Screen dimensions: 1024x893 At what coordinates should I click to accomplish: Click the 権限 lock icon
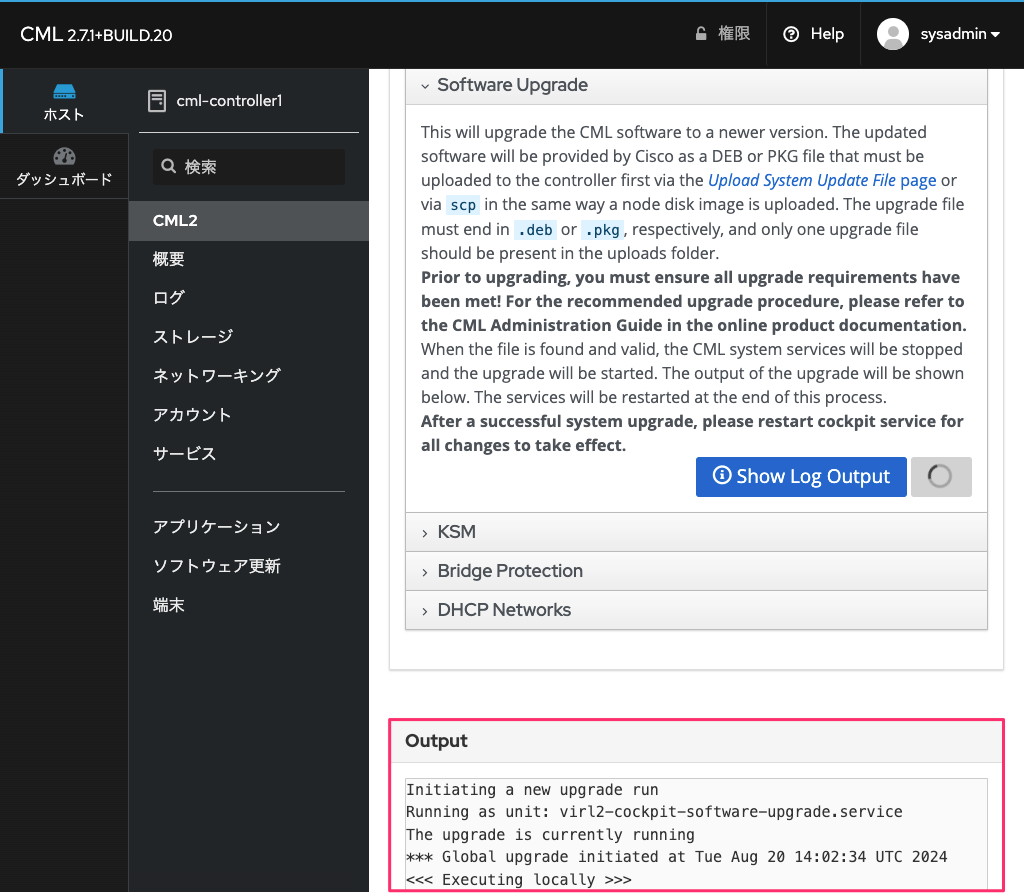tap(701, 33)
